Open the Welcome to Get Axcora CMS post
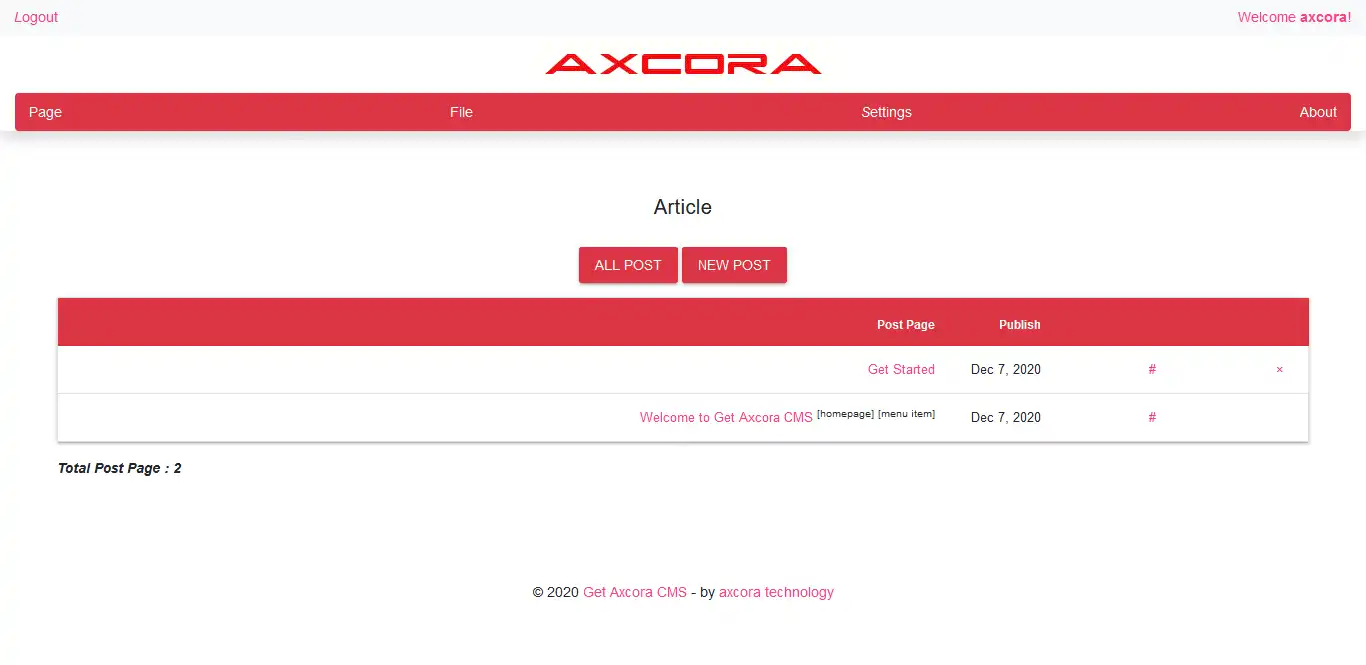The width and height of the screenshot is (1366, 665). click(726, 417)
